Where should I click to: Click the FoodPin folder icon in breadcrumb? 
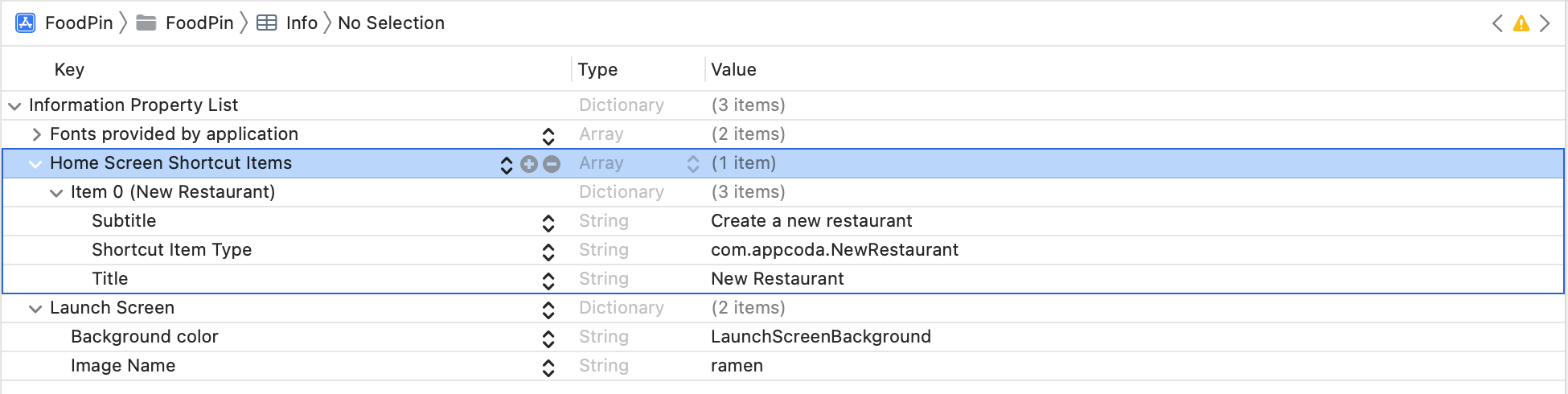click(146, 23)
